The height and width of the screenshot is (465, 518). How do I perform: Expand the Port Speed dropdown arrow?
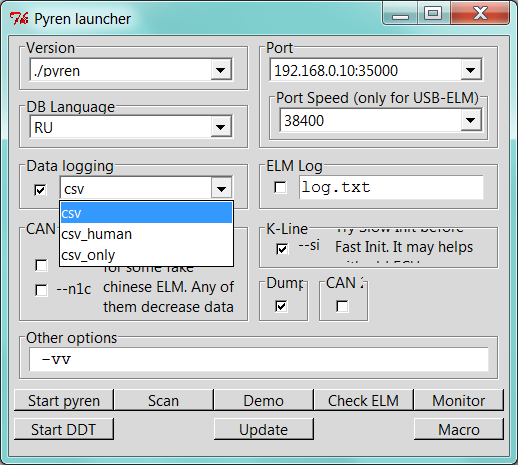pos(471,120)
